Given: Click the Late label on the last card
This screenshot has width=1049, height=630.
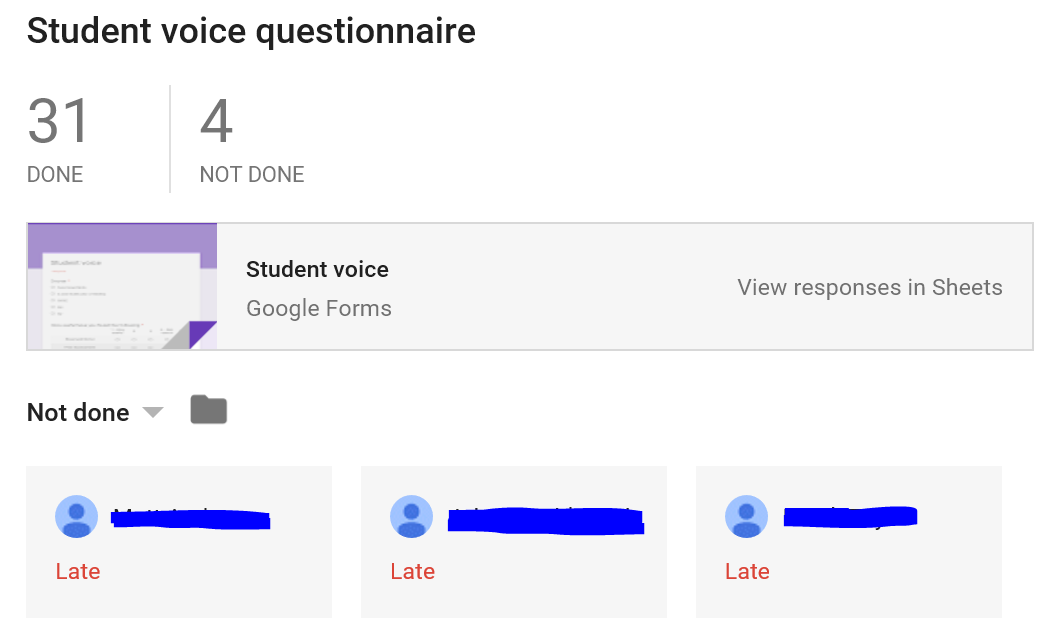Looking at the screenshot, I should click(747, 571).
